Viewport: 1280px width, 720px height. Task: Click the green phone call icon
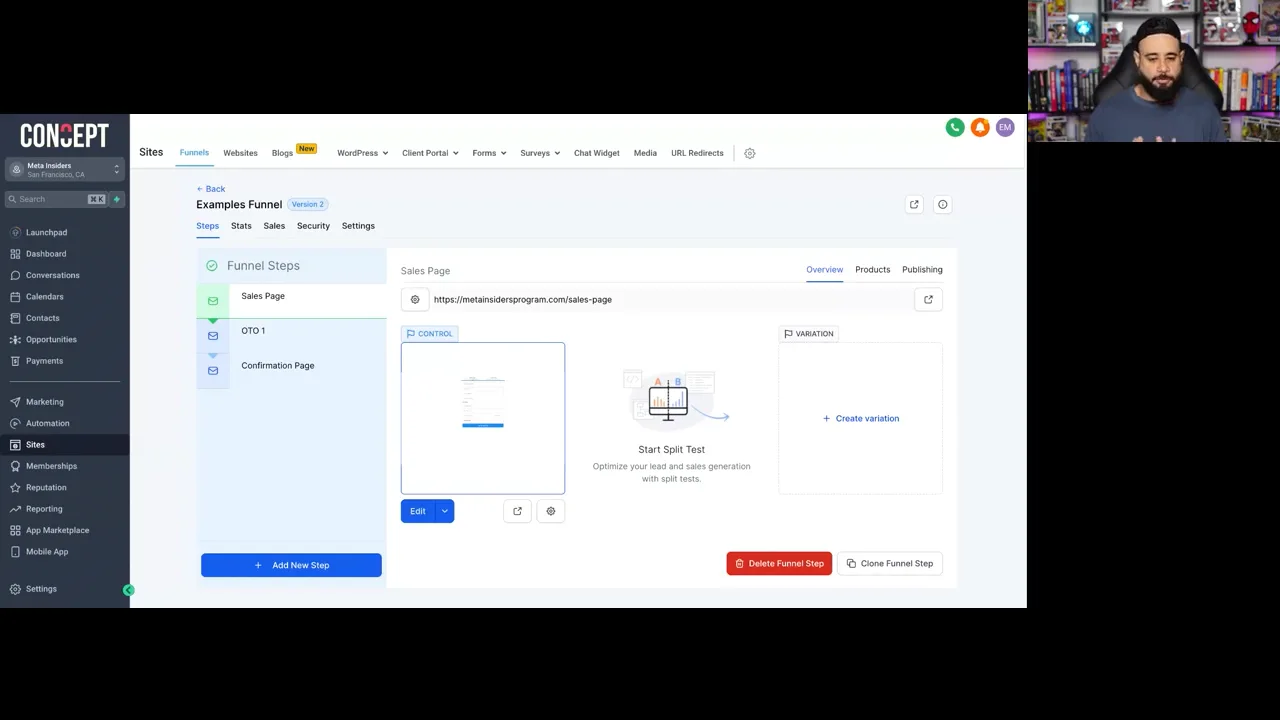click(955, 127)
